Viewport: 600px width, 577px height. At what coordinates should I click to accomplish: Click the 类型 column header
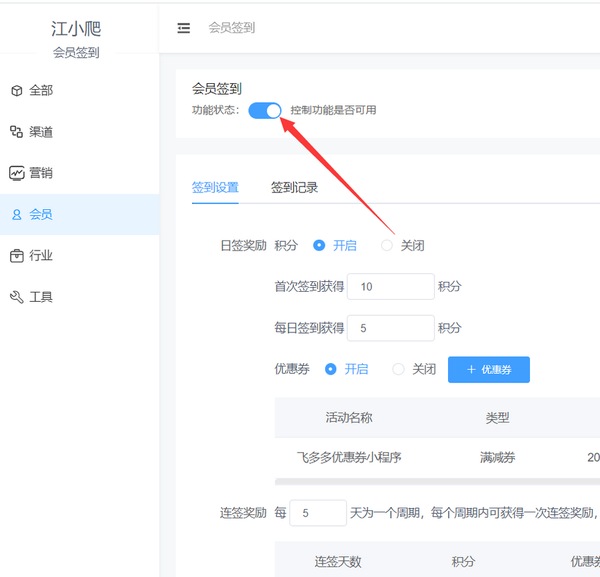(497, 417)
